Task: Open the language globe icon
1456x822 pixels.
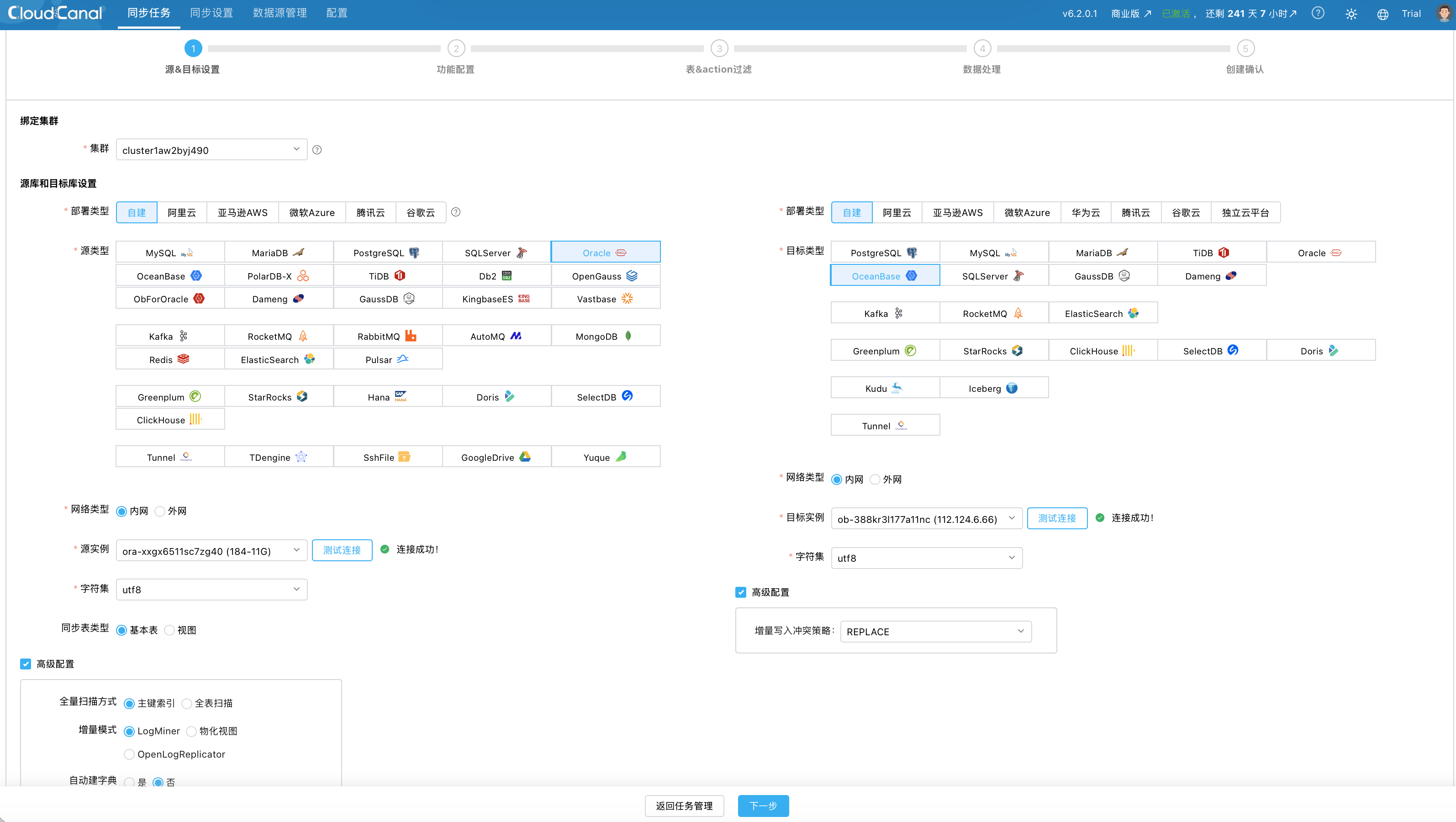Action: (x=1382, y=14)
